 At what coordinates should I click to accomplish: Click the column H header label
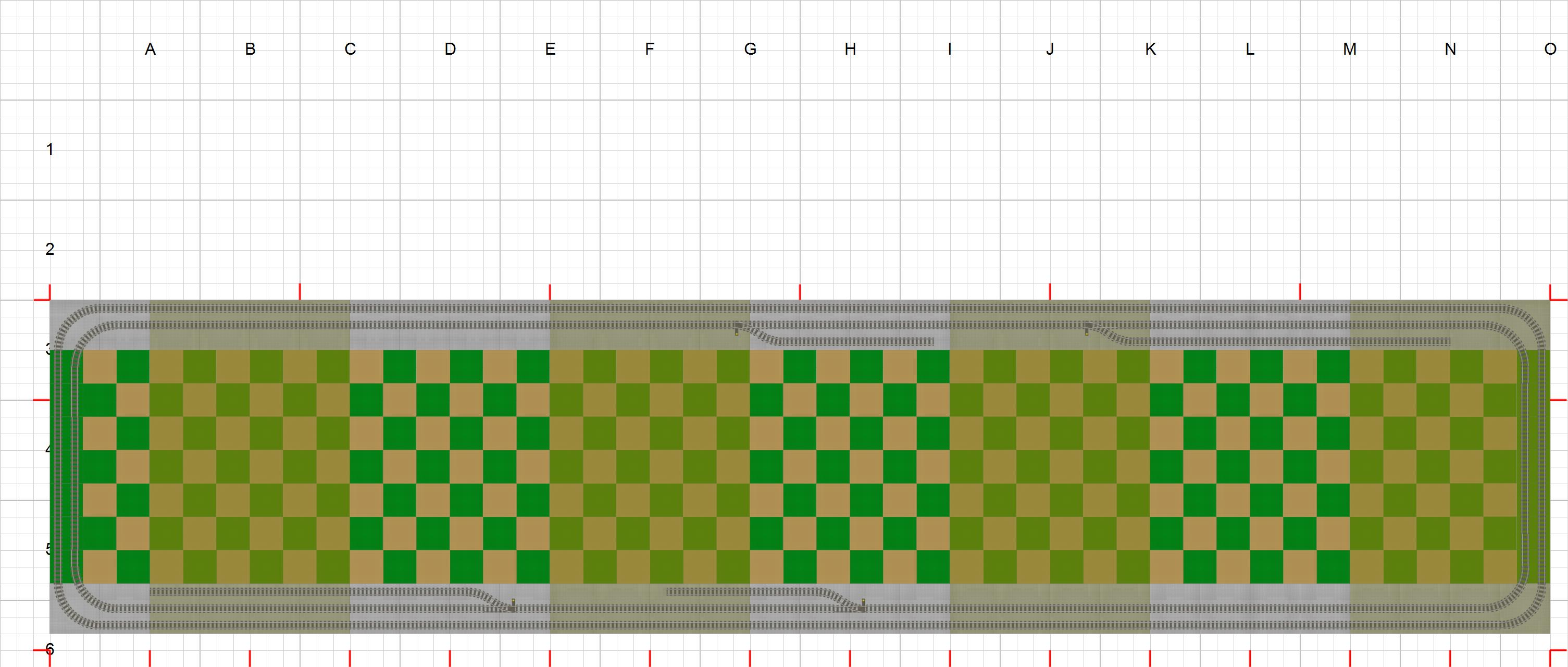coord(850,50)
